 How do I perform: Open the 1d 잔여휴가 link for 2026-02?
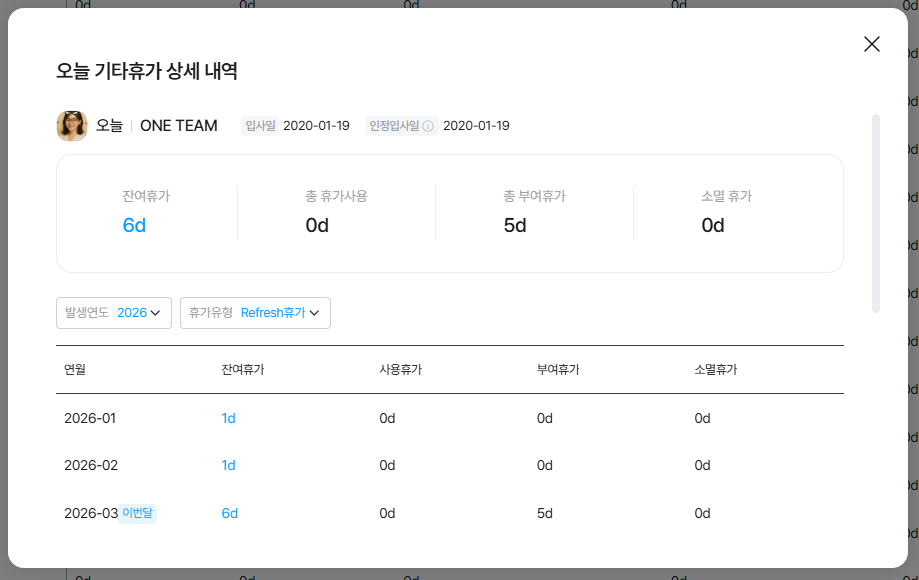coord(228,465)
